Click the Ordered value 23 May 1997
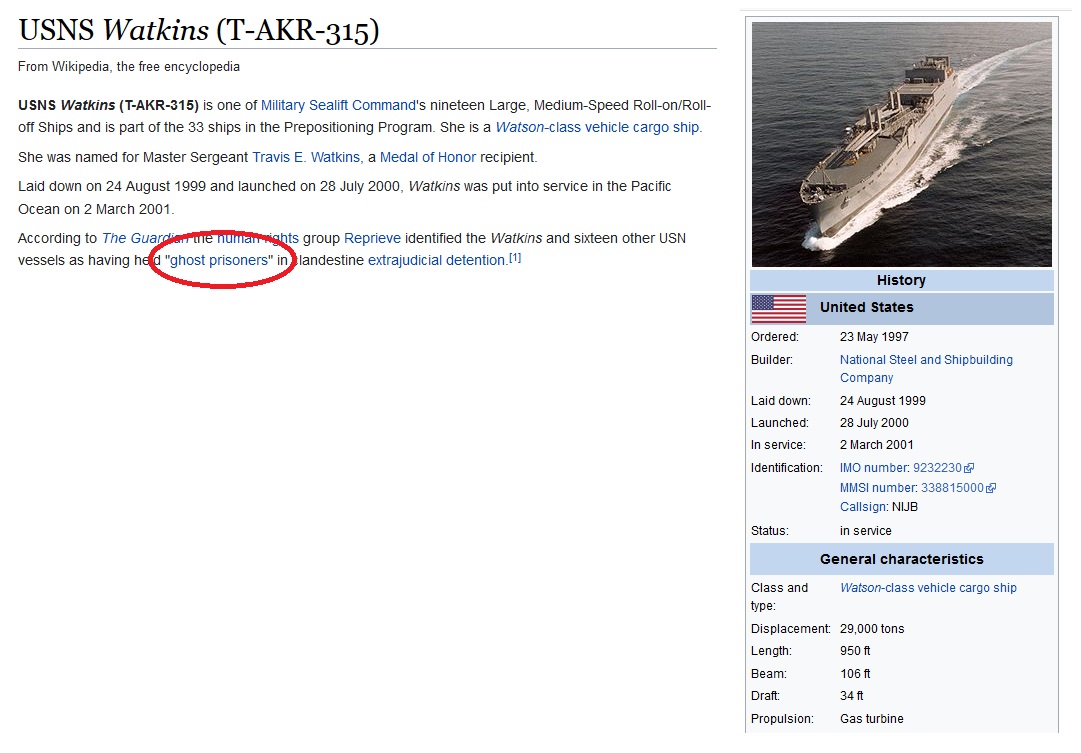Viewport: 1081px width, 753px height. pos(874,337)
